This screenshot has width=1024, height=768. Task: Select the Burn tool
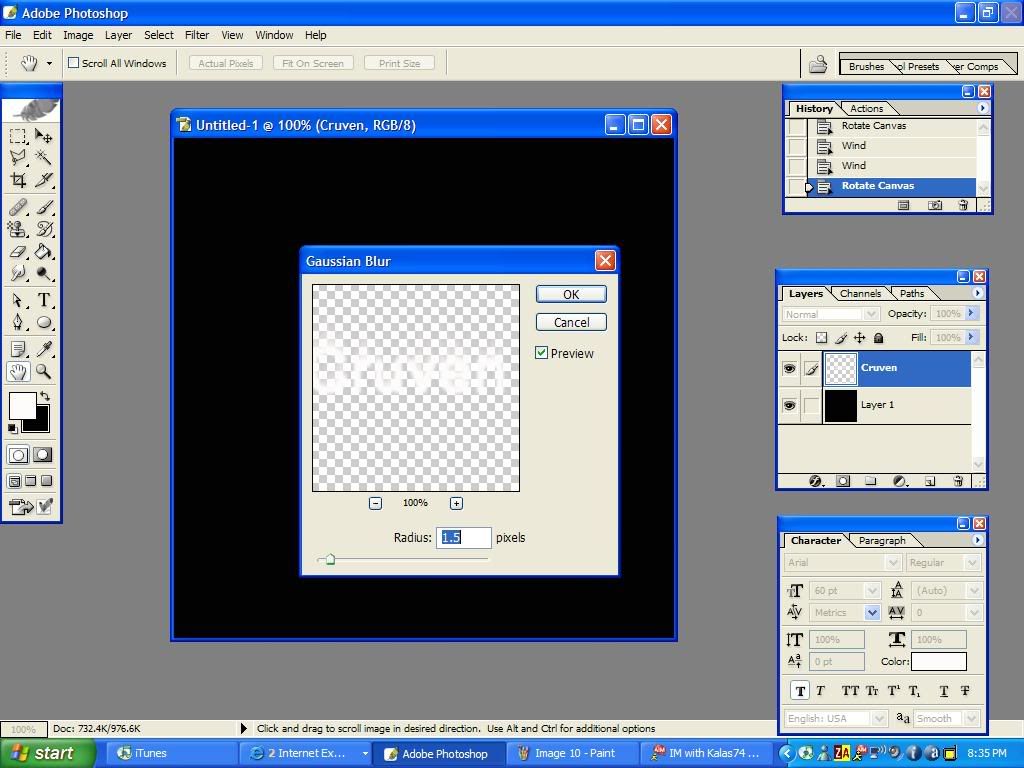pyautogui.click(x=44, y=273)
